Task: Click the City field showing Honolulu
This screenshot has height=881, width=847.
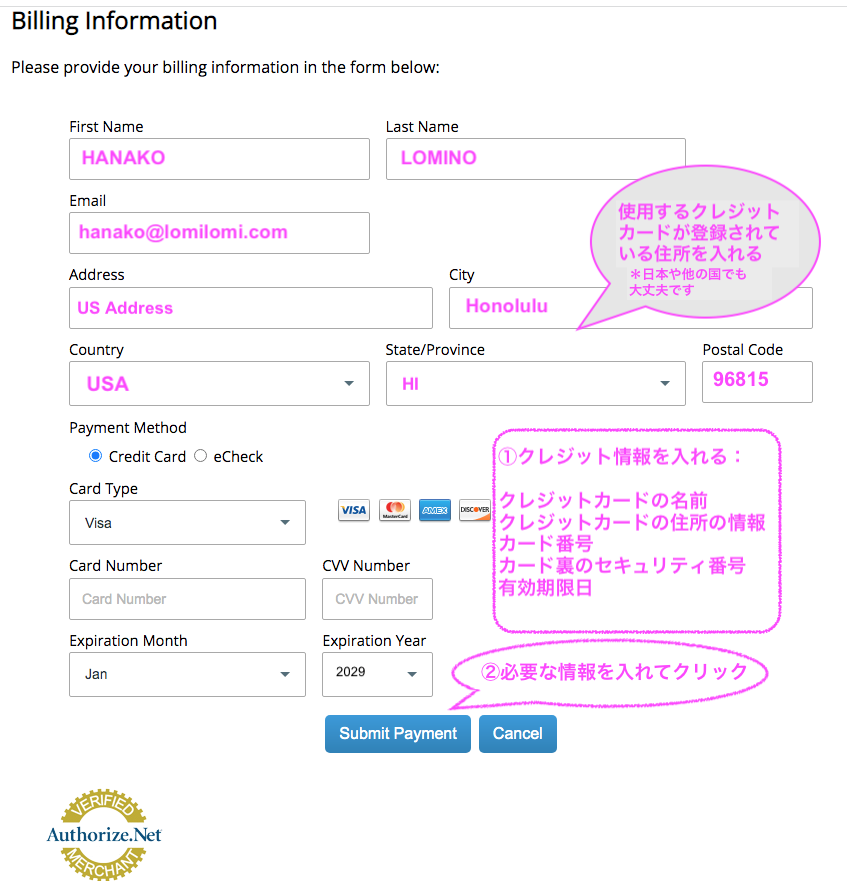Action: [631, 308]
